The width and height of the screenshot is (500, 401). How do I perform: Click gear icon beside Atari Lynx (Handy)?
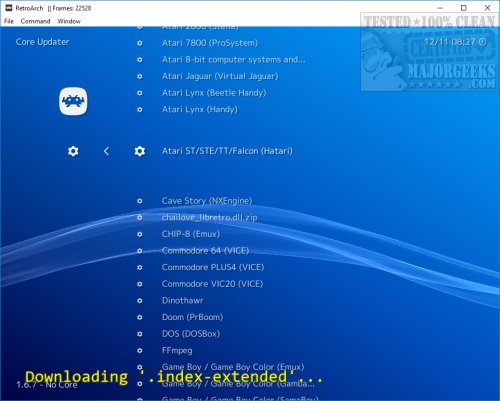[x=140, y=110]
